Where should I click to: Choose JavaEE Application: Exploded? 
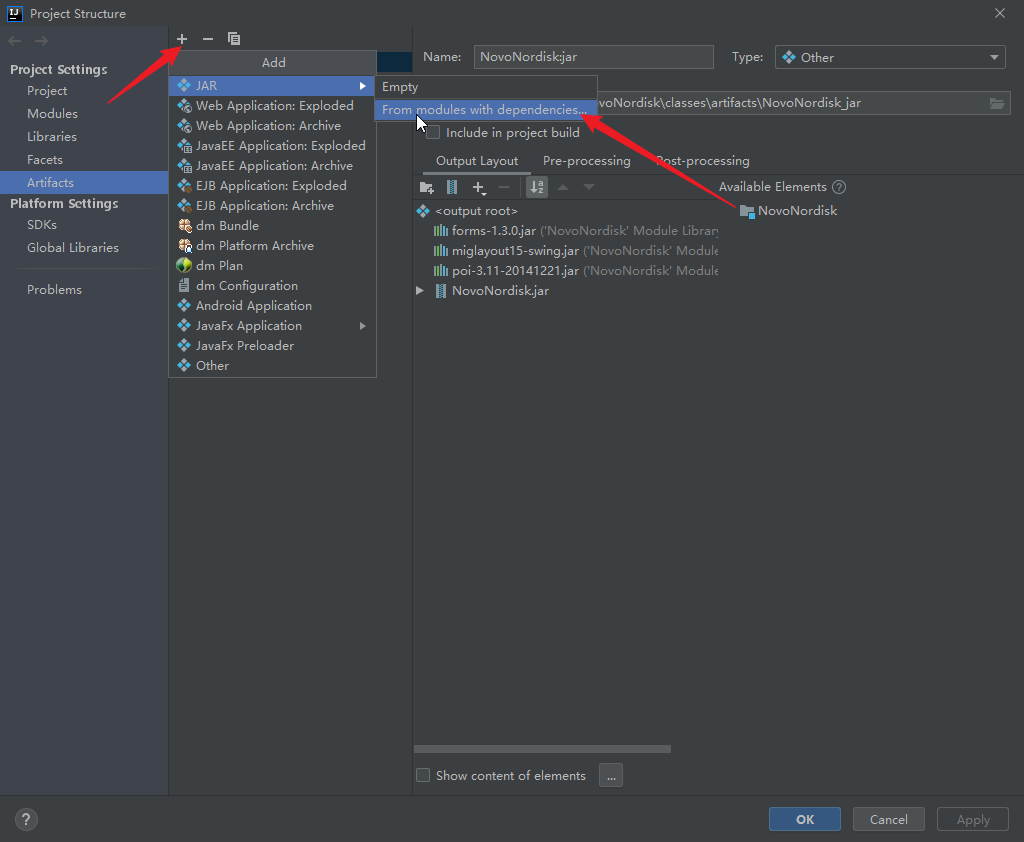272,146
